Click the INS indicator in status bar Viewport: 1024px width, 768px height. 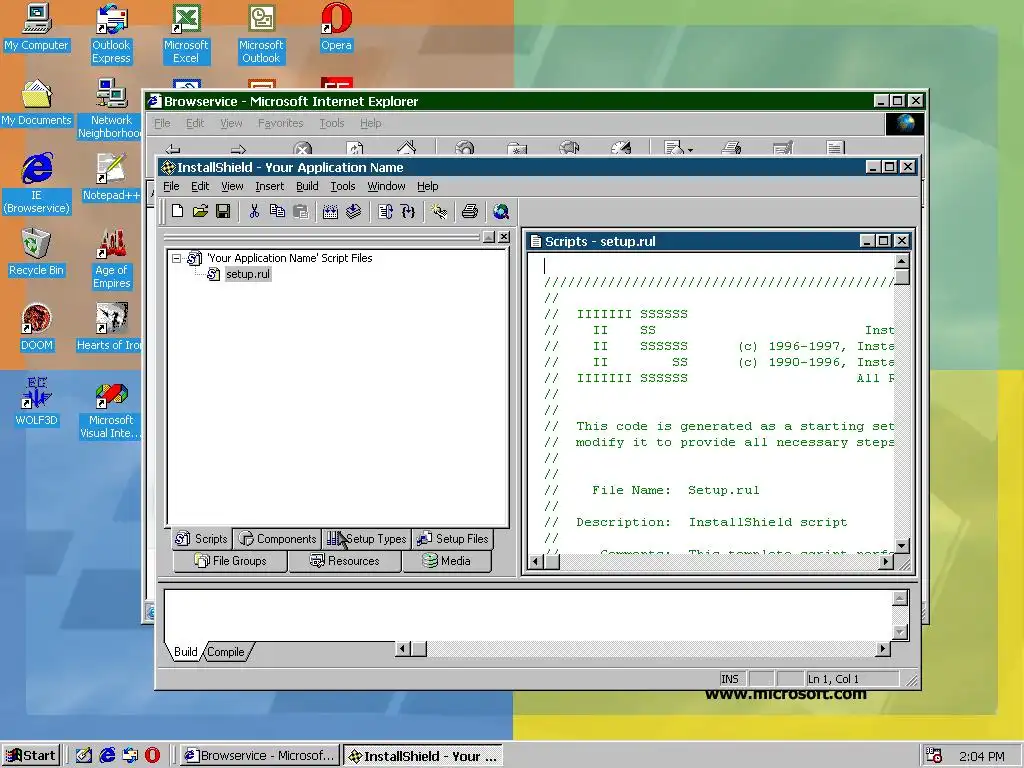pyautogui.click(x=730, y=679)
